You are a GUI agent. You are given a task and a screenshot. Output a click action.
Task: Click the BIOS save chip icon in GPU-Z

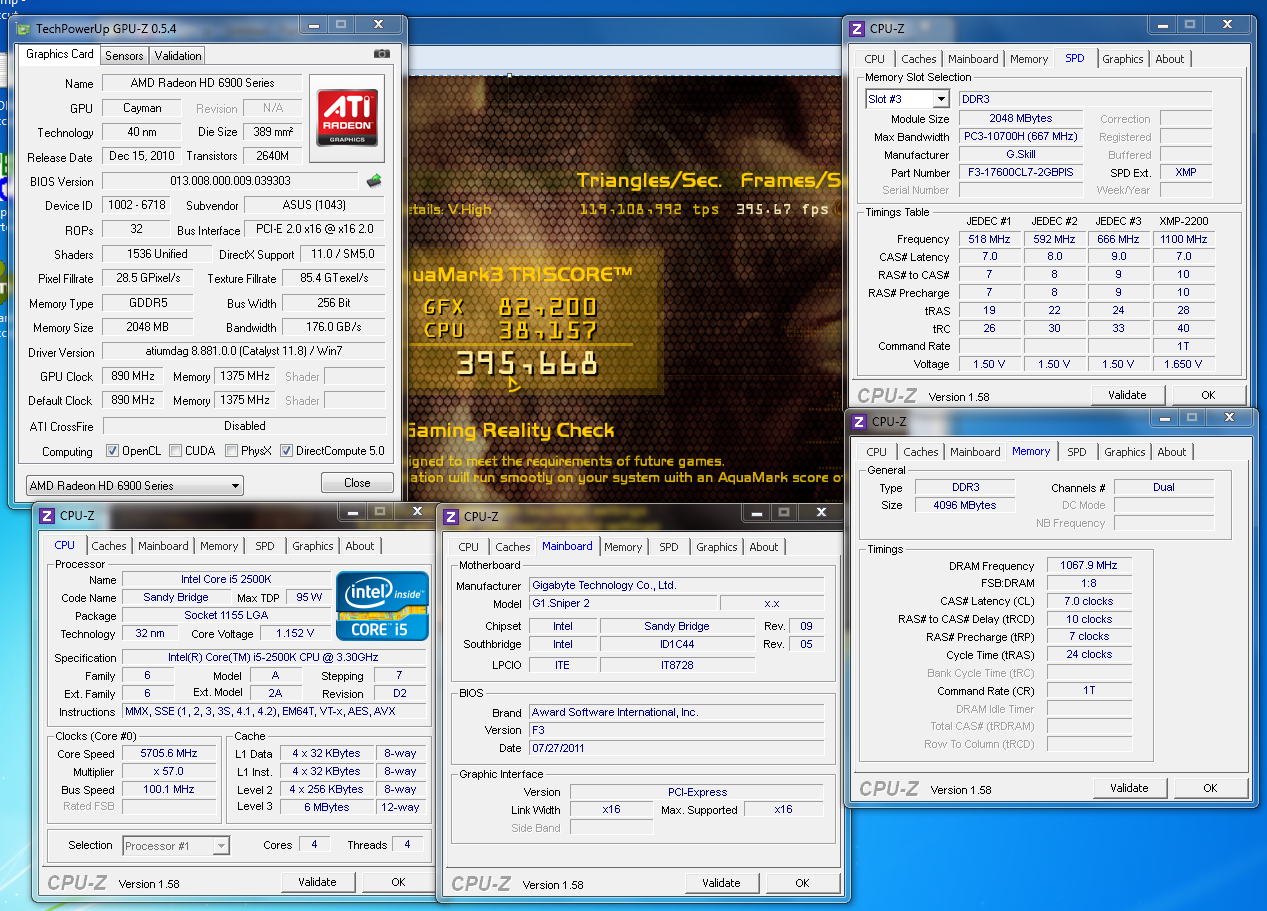click(x=374, y=181)
